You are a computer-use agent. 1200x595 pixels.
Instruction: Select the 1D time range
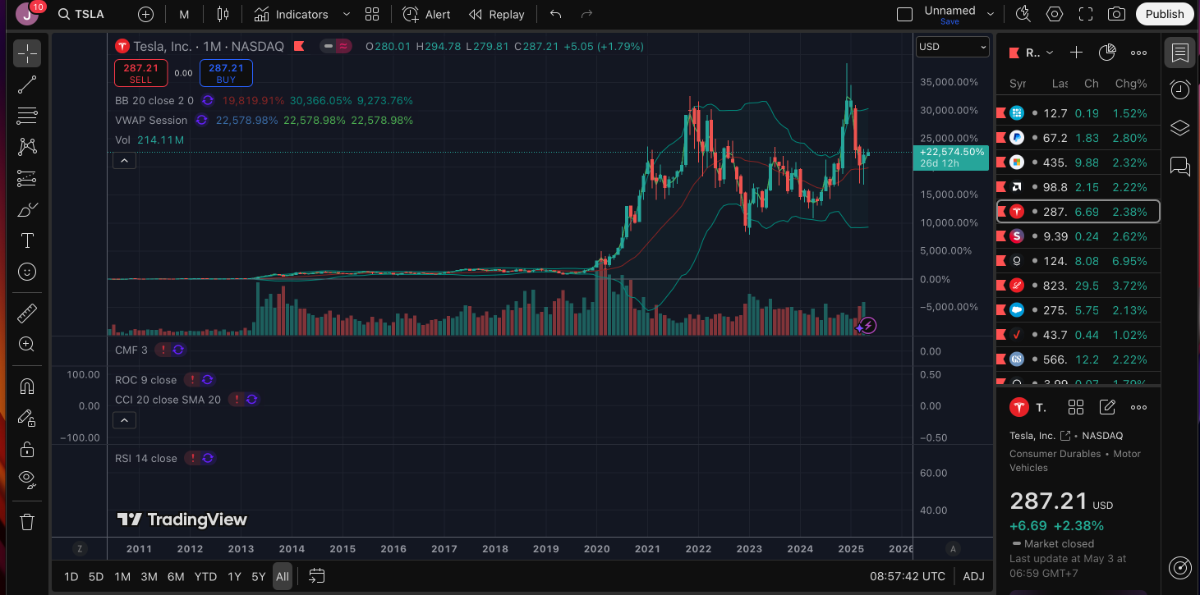coord(71,576)
